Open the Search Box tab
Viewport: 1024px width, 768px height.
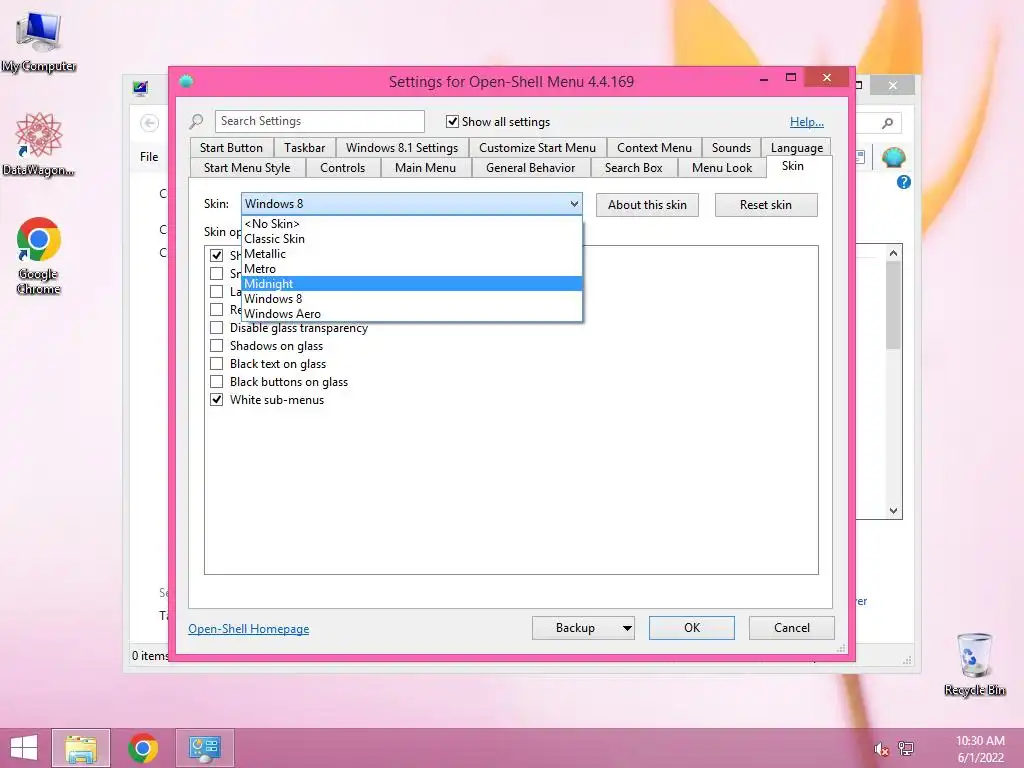pos(633,168)
